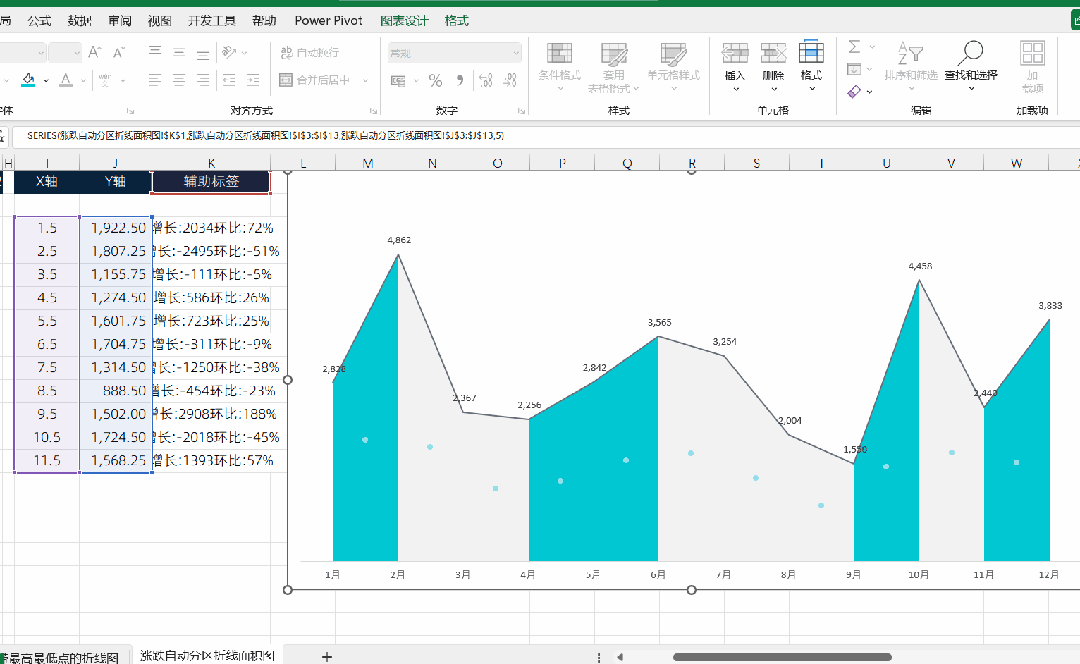Open the font size dropdown
Image resolution: width=1080 pixels, height=664 pixels.
[x=76, y=52]
